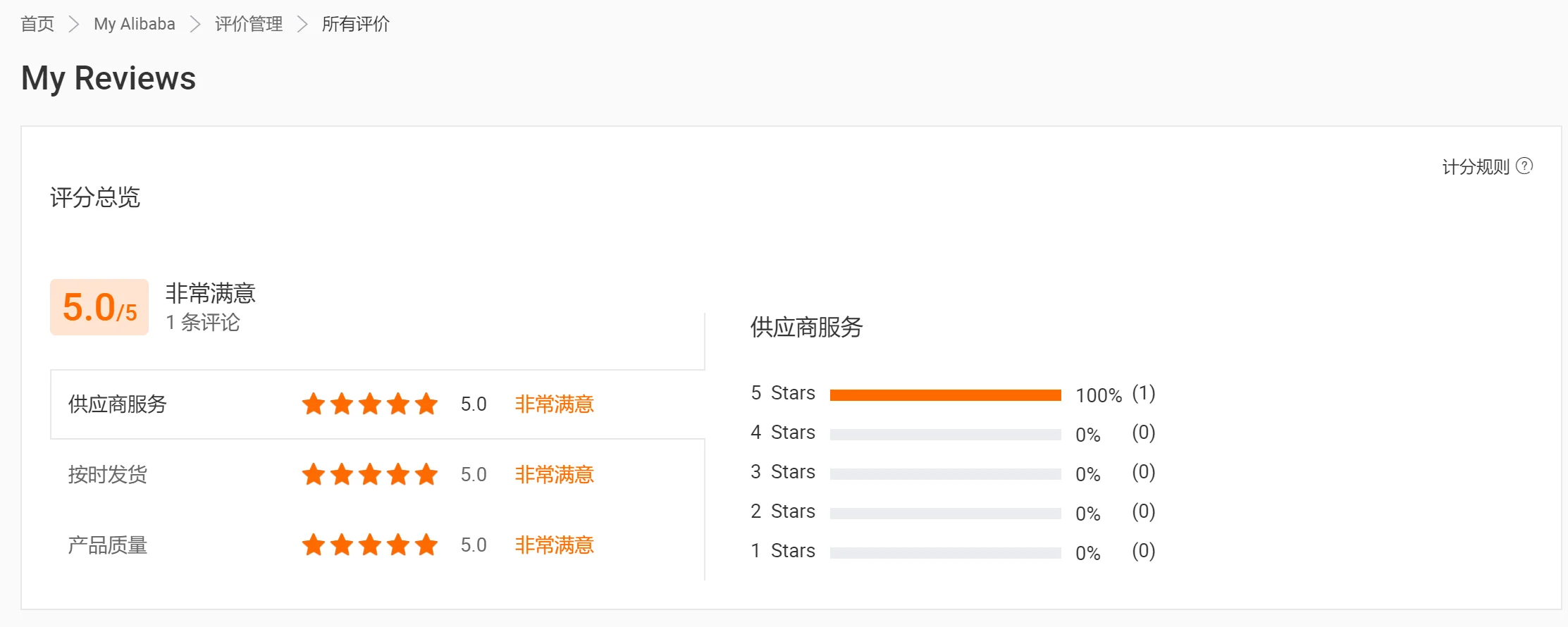Click first star in 产品质量 row
This screenshot has height=627, width=1568.
(x=314, y=545)
